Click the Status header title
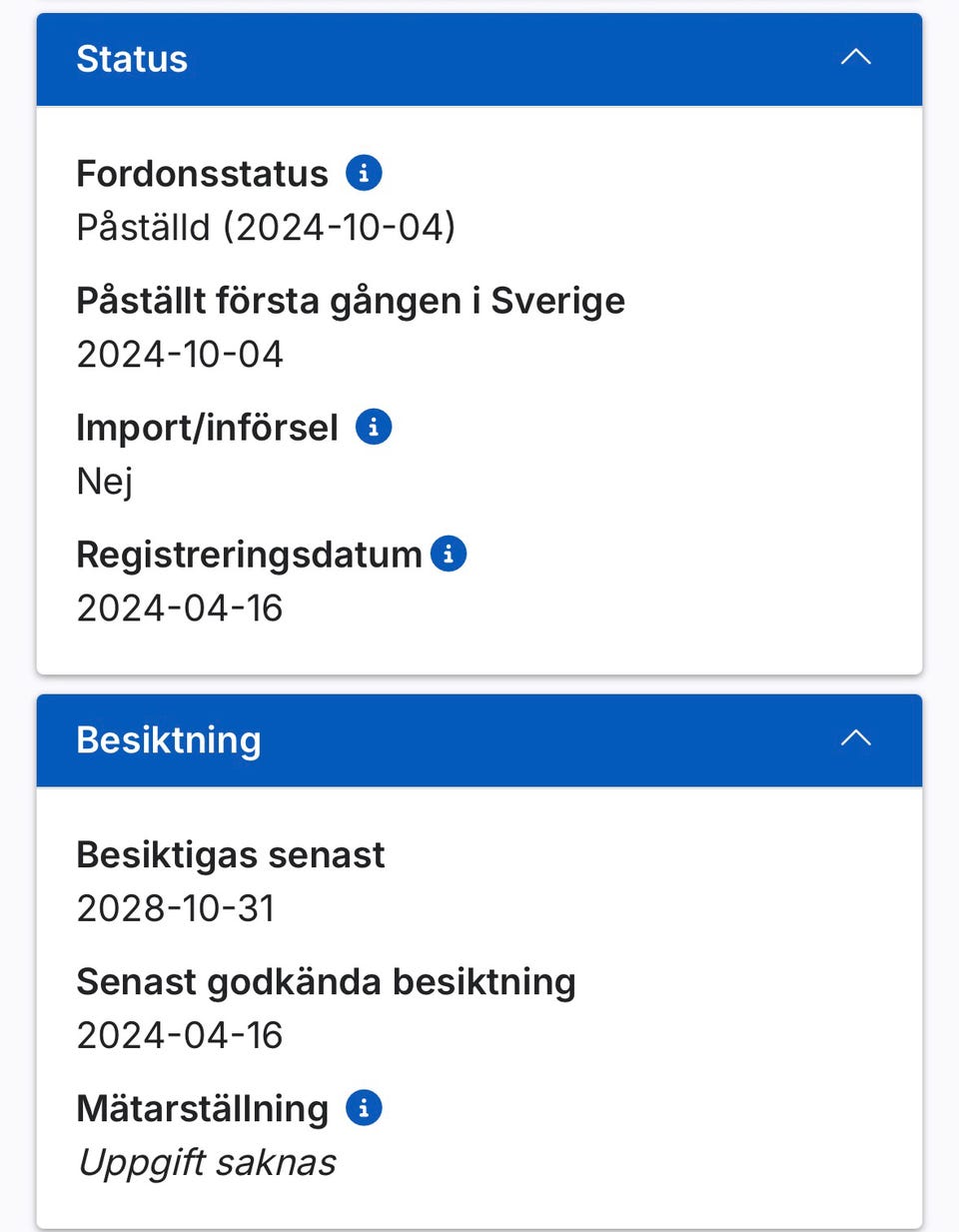This screenshot has height=1232, width=959. (132, 59)
